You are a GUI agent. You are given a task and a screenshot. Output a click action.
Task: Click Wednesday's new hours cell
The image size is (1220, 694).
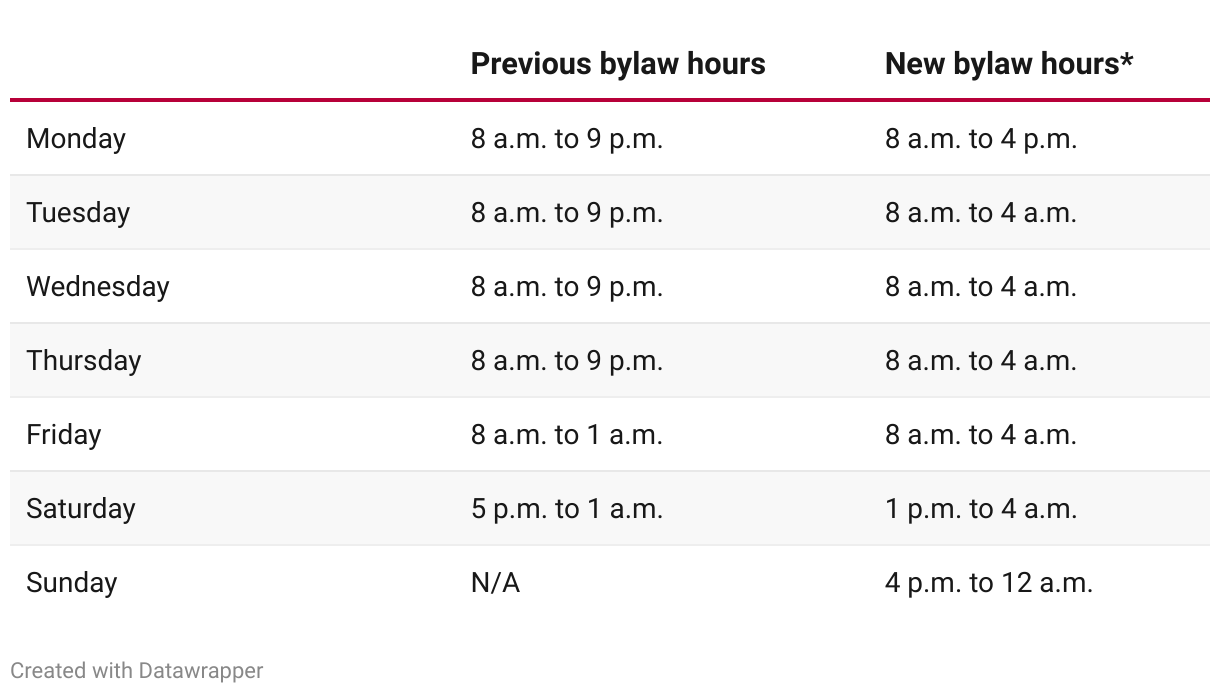[x=981, y=287]
